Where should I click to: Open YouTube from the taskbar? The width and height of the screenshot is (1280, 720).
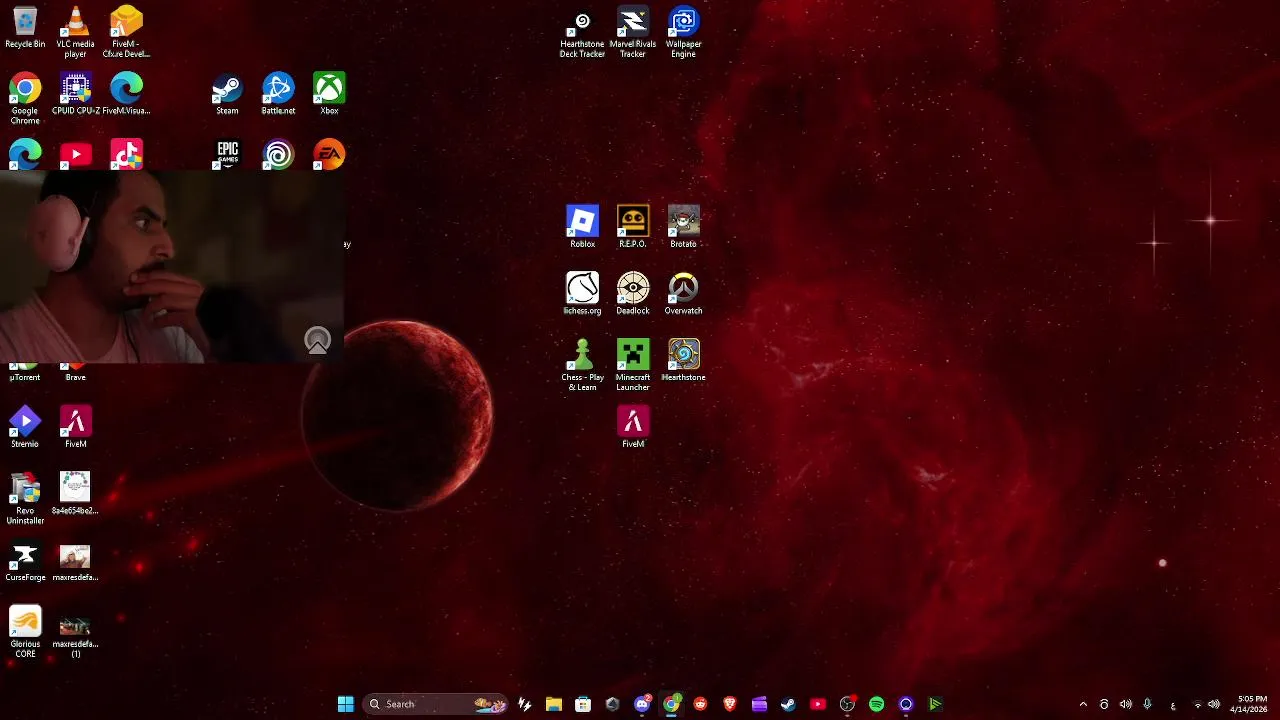(817, 704)
